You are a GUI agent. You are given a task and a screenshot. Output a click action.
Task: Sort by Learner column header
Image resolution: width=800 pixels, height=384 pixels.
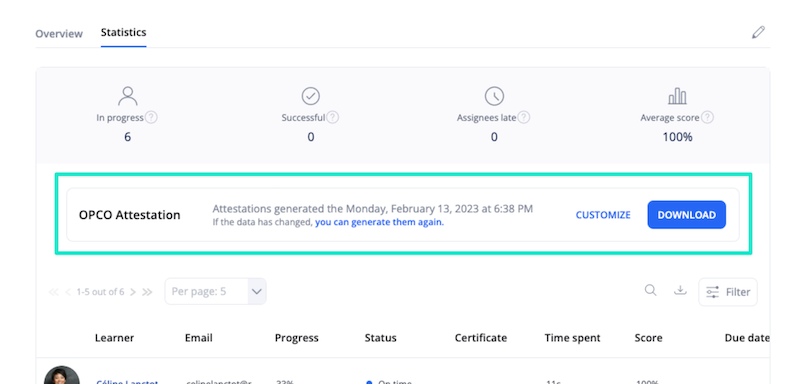(x=114, y=338)
